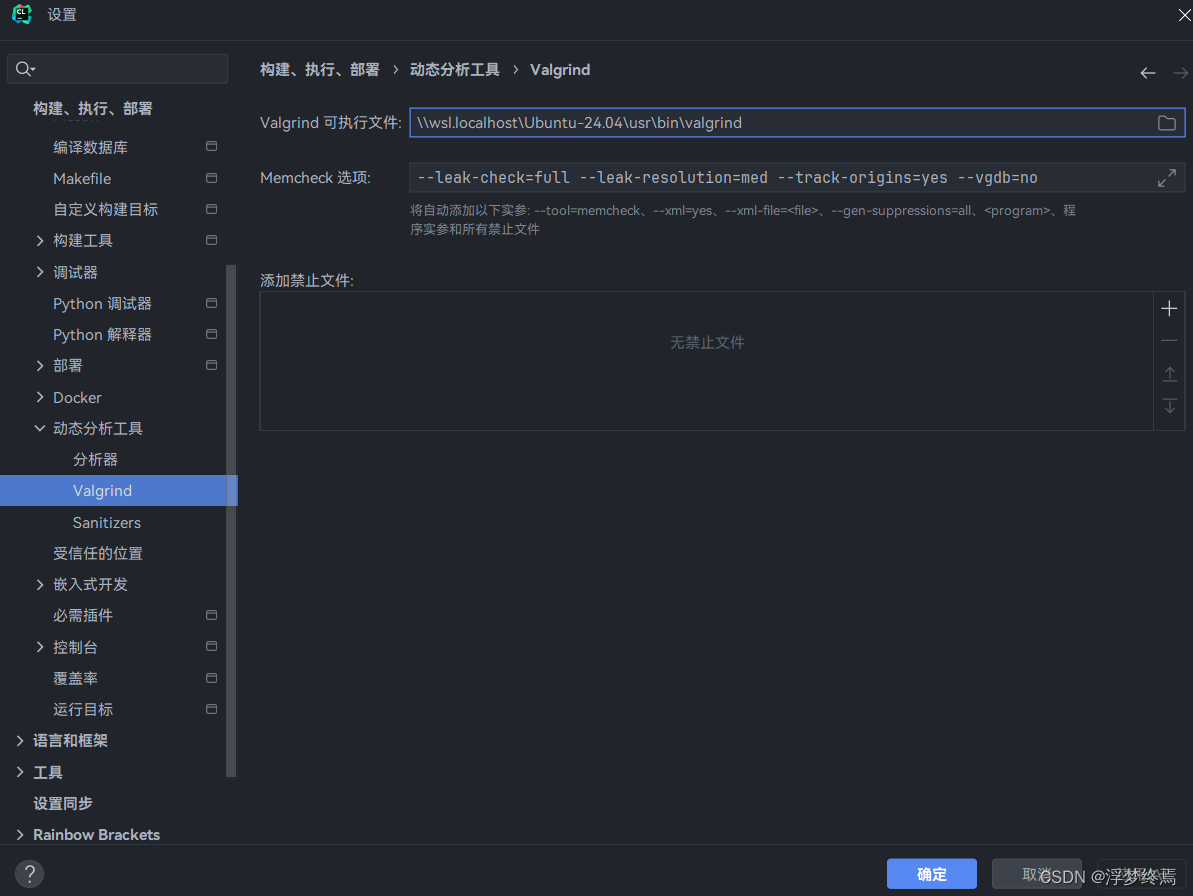
Task: Open the 设置同步 settings page
Action: pos(62,803)
